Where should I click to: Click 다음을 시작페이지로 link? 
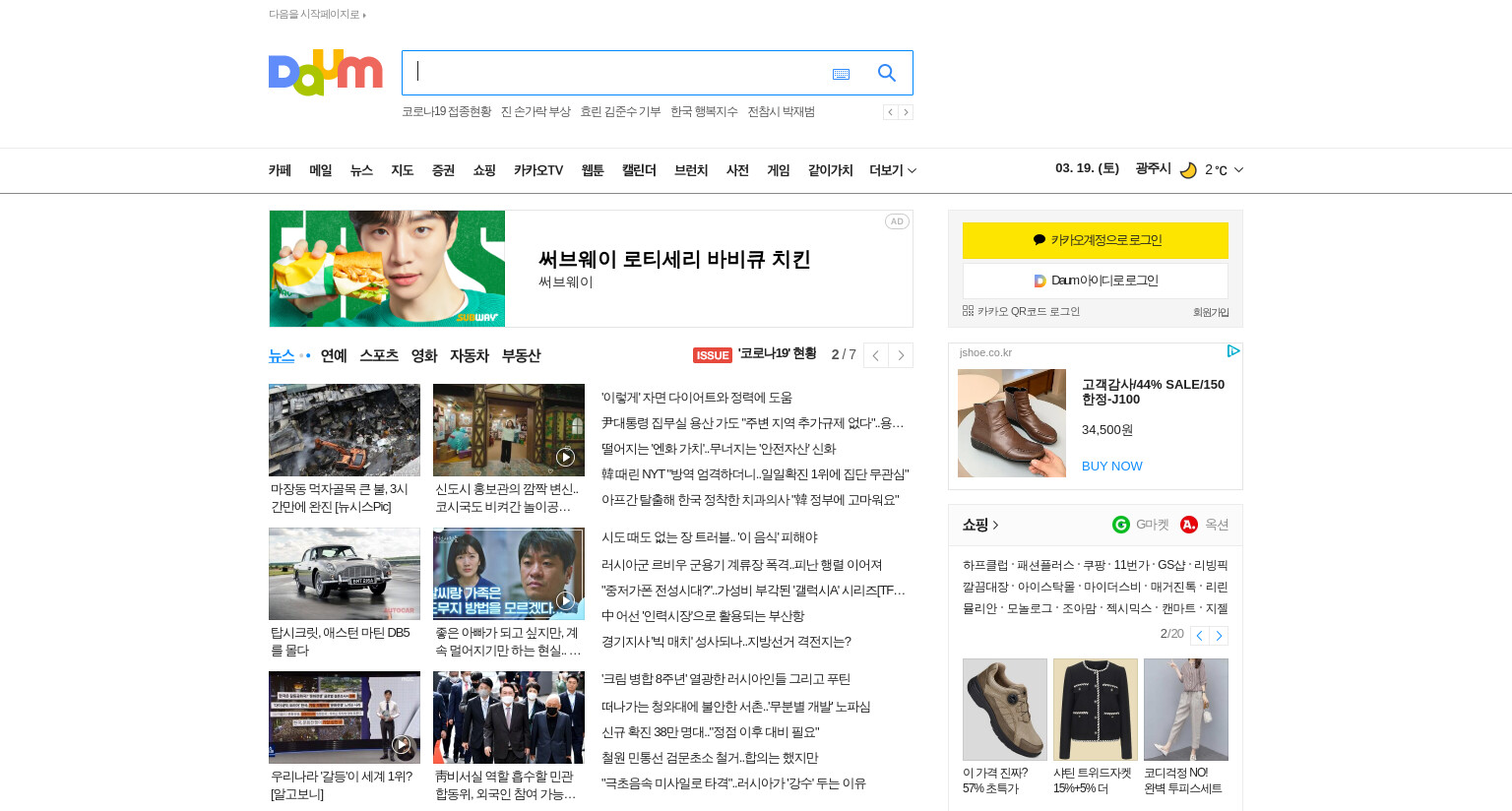coord(317,15)
